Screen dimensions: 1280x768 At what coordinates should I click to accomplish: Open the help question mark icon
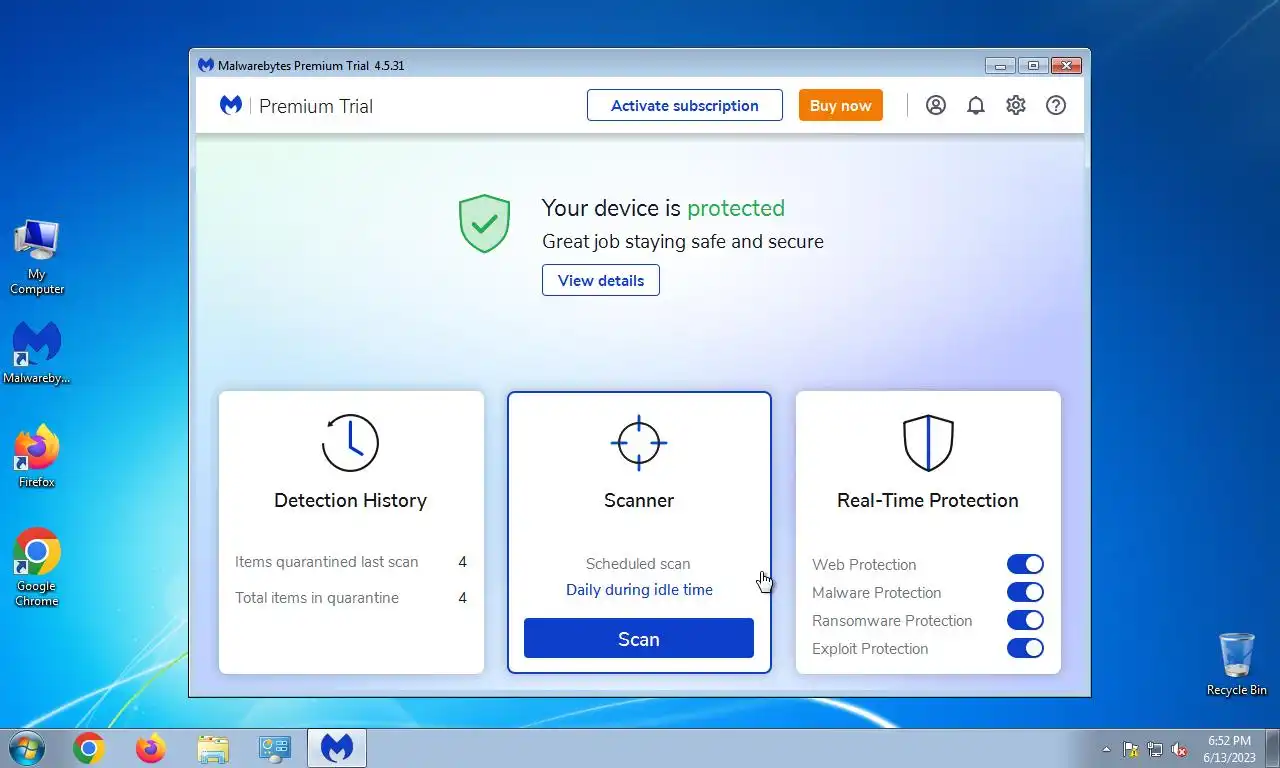click(1056, 105)
